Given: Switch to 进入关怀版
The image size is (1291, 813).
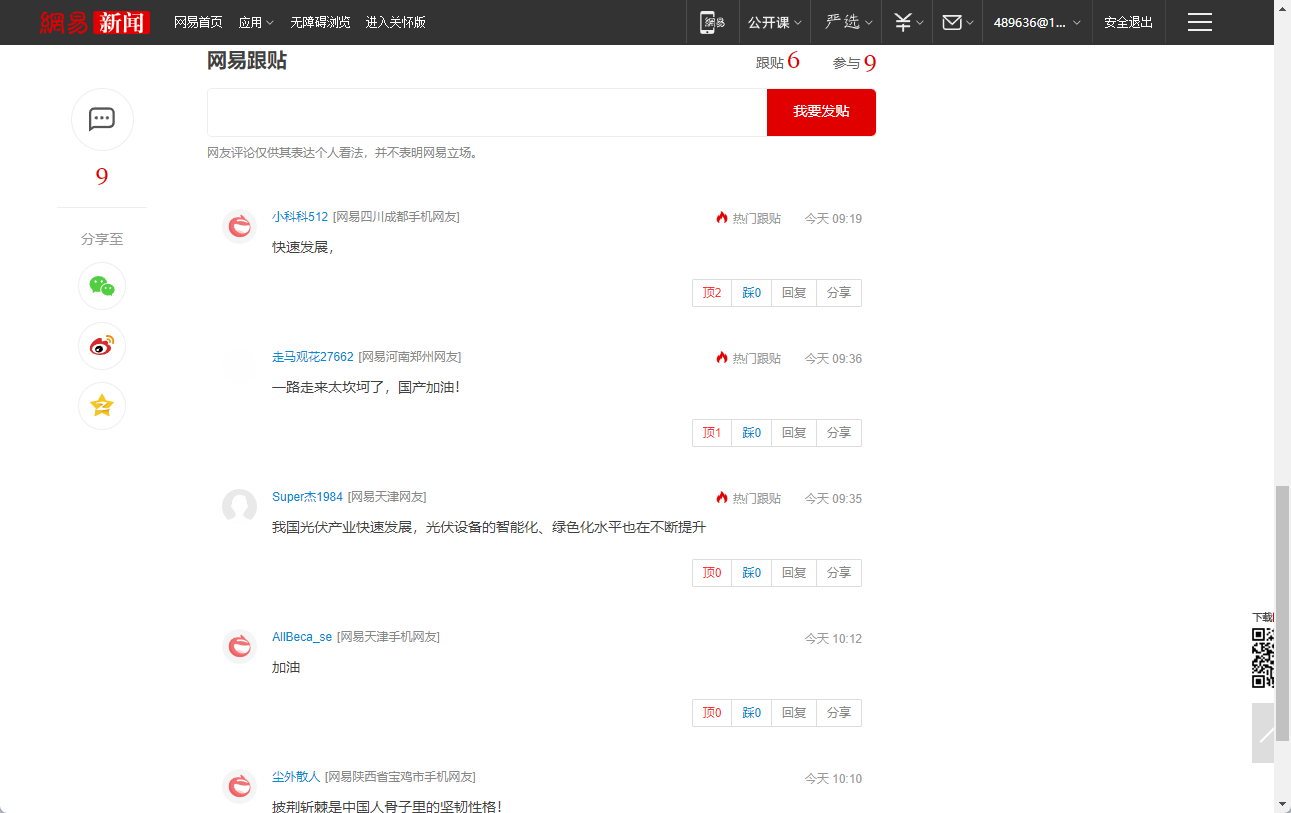Looking at the screenshot, I should [x=396, y=22].
